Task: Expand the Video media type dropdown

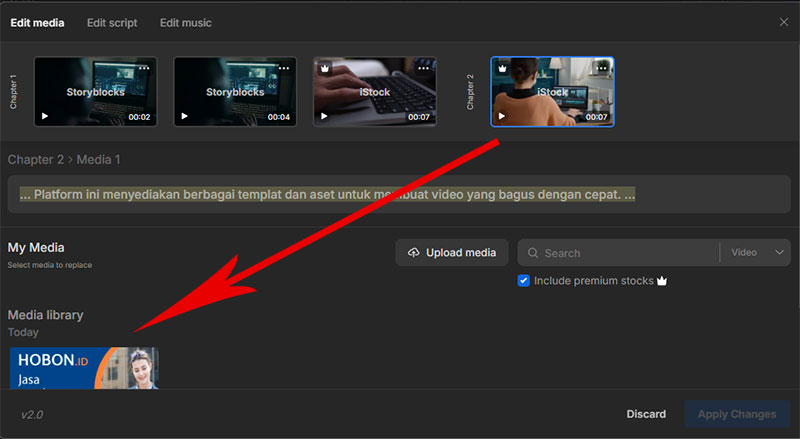Action: [x=758, y=253]
